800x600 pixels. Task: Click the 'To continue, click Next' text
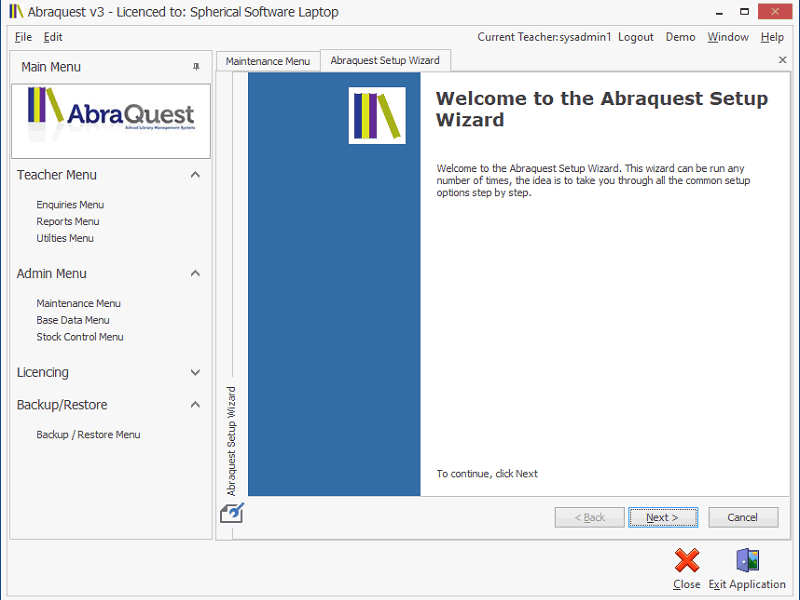click(x=487, y=474)
